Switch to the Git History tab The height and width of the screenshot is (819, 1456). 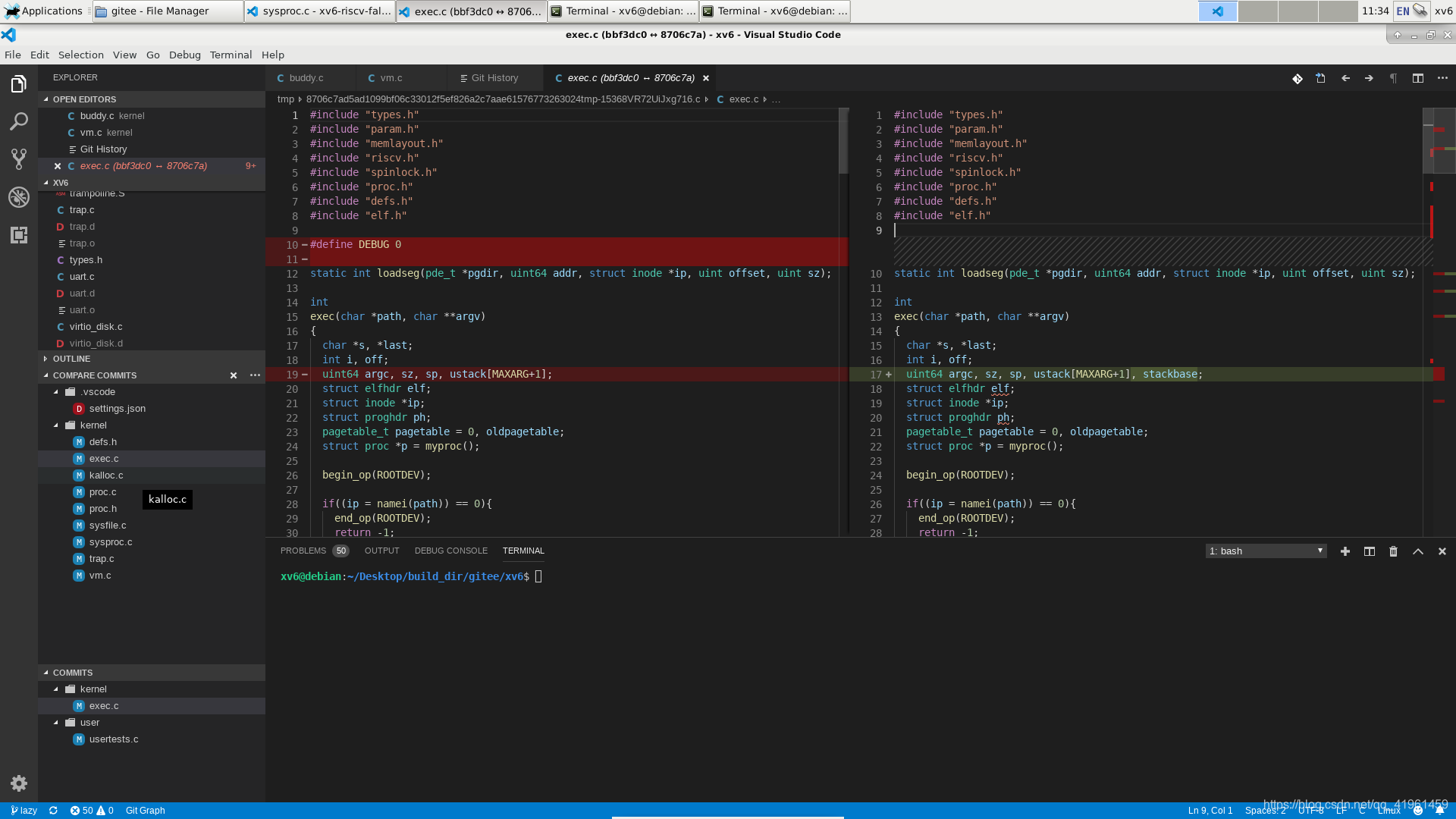pyautogui.click(x=494, y=78)
